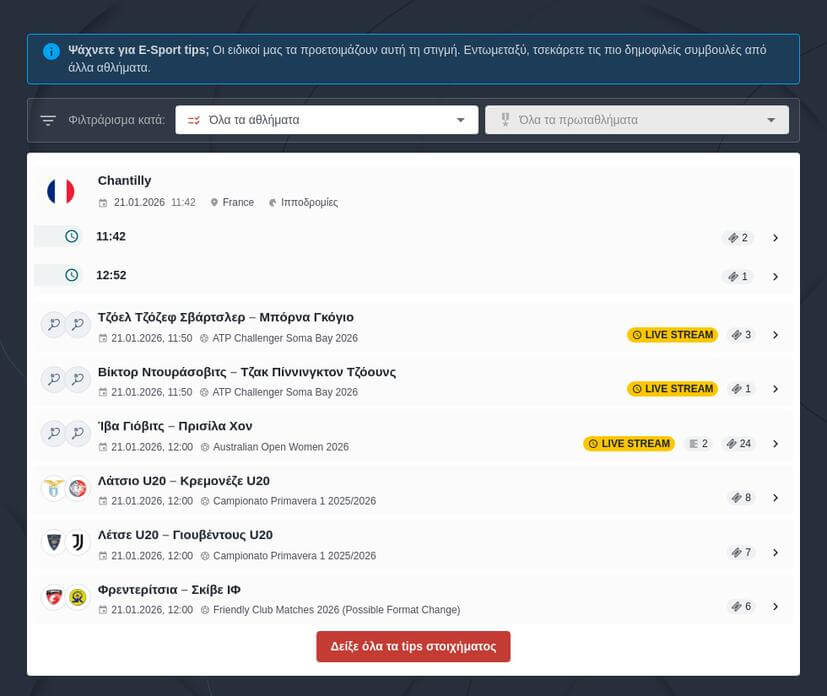
Task: Open the Chantilly horse racing event title
Action: [x=125, y=181]
